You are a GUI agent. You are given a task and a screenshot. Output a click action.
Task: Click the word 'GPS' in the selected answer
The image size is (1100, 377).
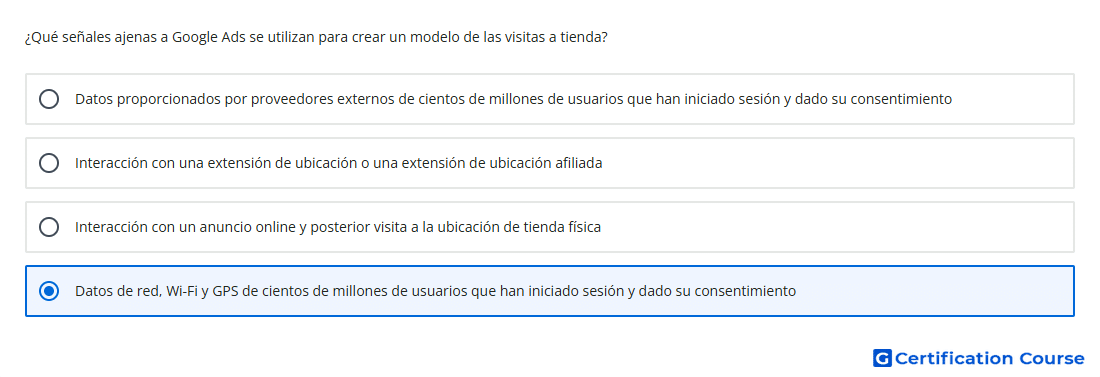click(224, 291)
